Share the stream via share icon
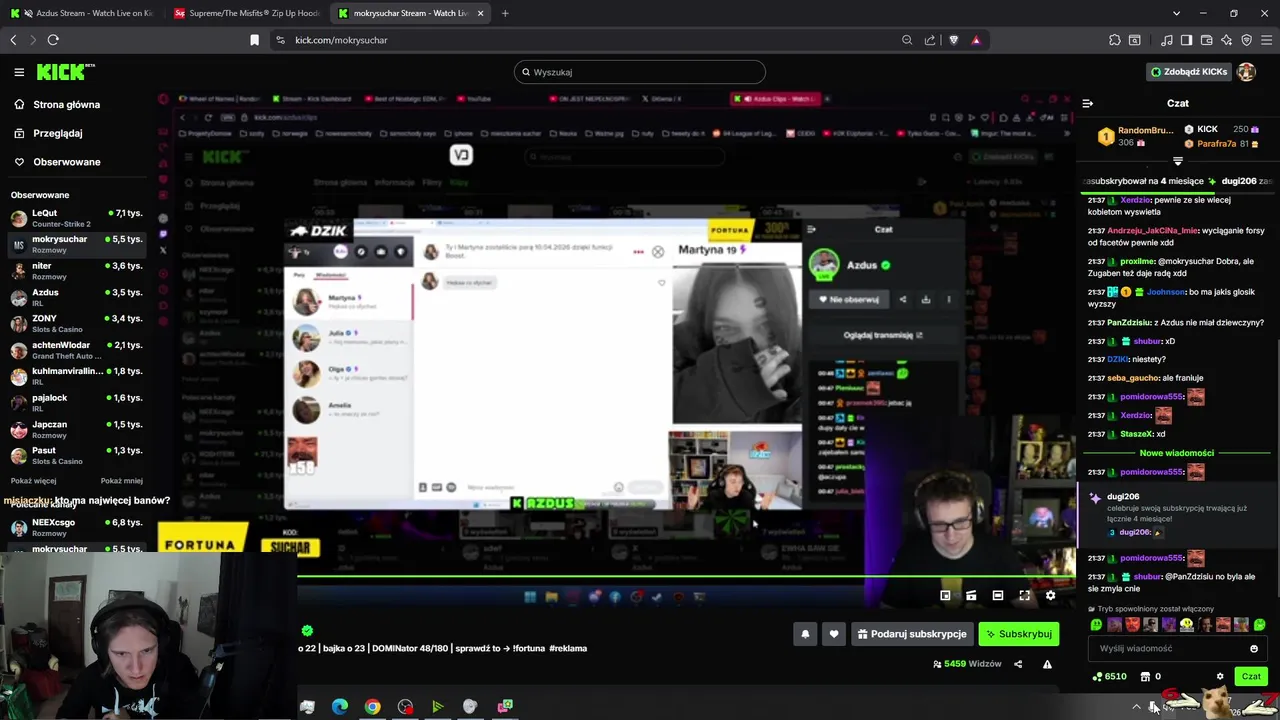 click(x=1018, y=664)
